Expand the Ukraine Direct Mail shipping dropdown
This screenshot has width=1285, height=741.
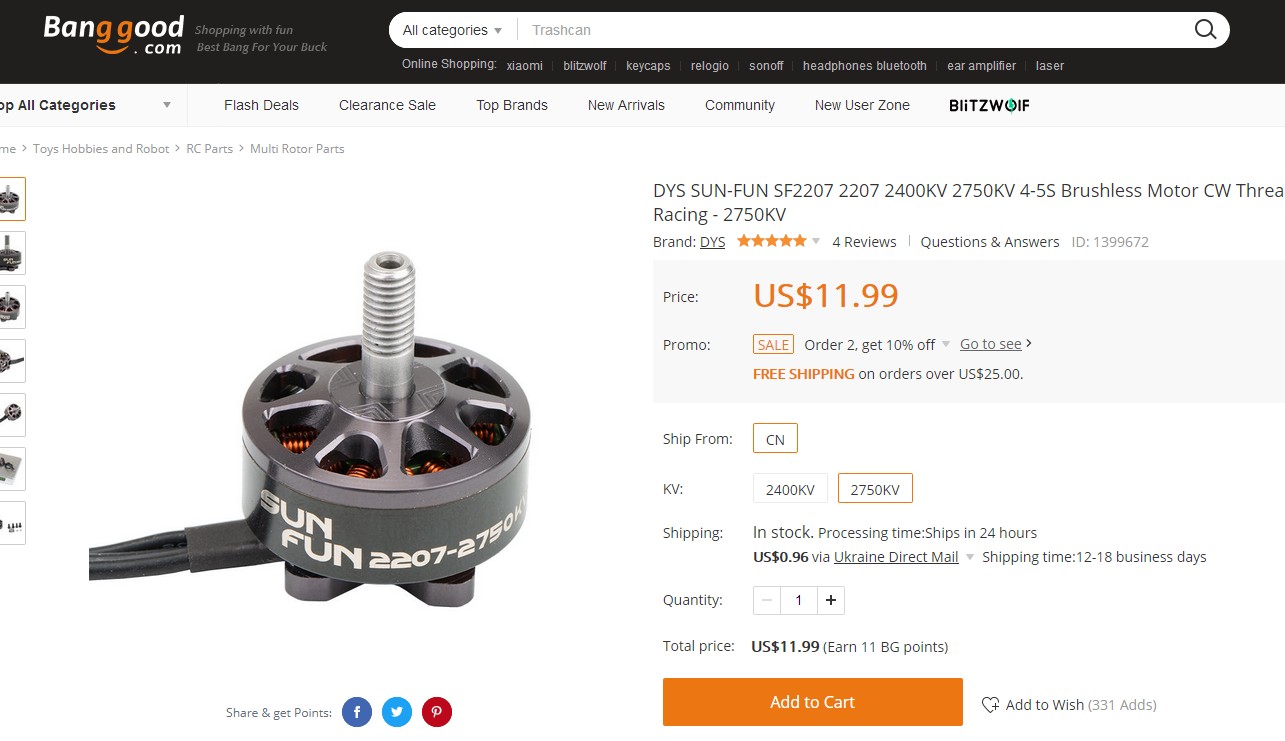click(968, 558)
